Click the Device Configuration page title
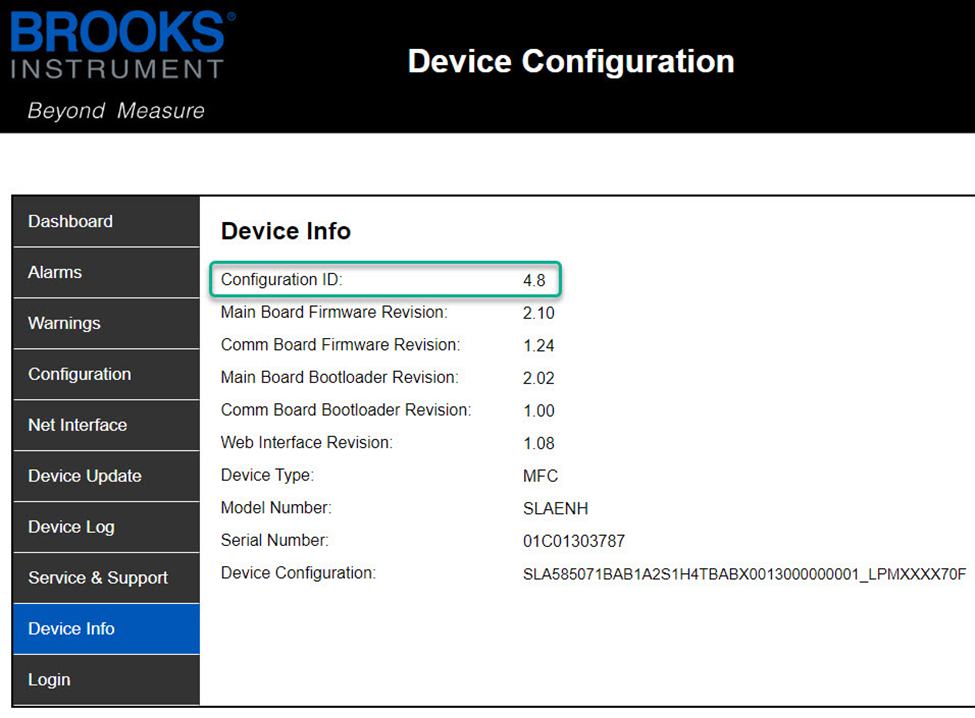Viewport: 975px width, 718px height. click(570, 61)
